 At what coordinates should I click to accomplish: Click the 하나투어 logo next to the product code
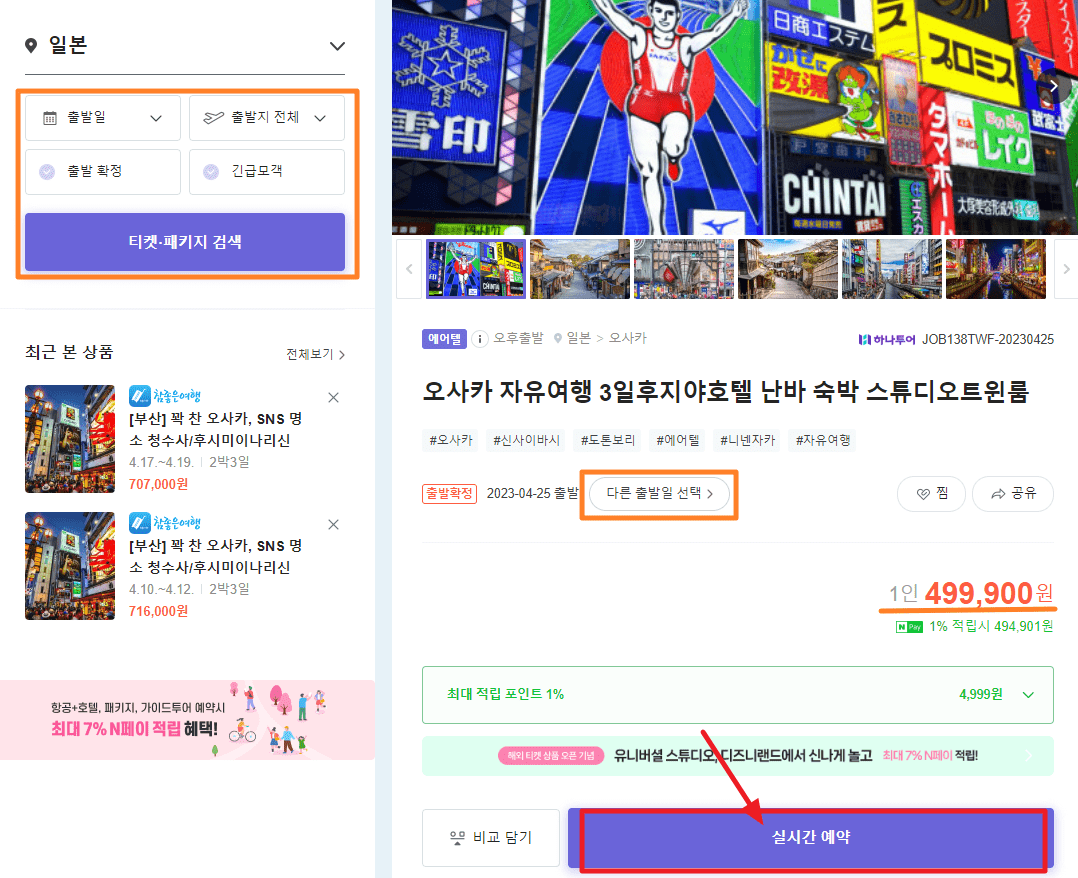(889, 338)
